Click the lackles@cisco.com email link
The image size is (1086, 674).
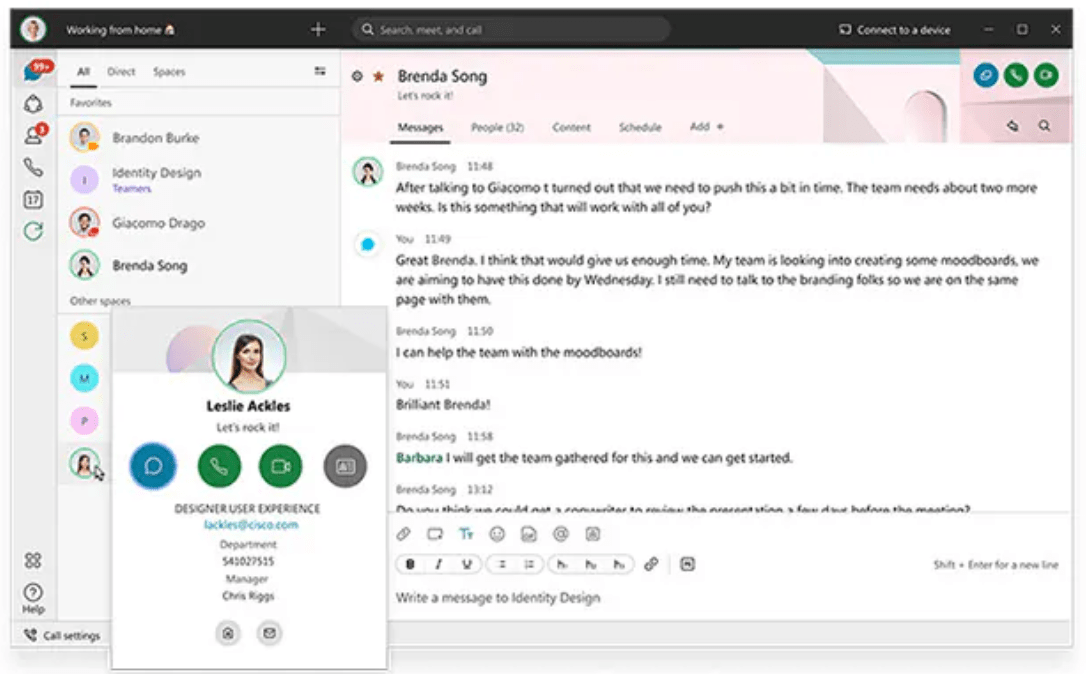pyautogui.click(x=251, y=525)
